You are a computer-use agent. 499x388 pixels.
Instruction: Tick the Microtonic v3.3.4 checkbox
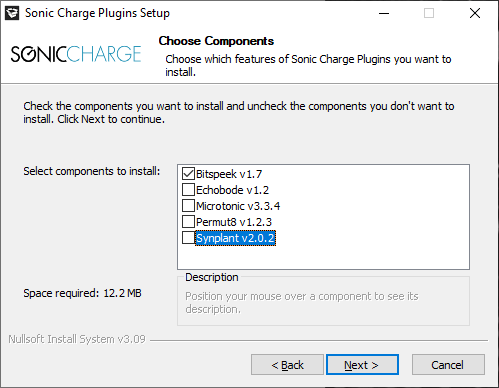point(188,206)
